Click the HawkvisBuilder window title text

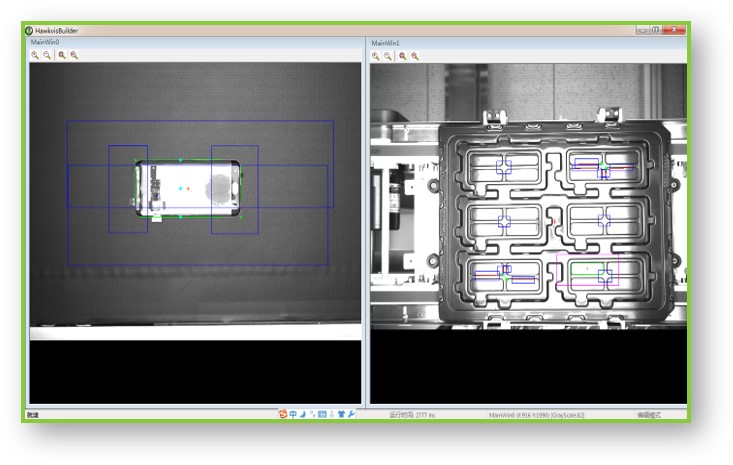point(57,31)
